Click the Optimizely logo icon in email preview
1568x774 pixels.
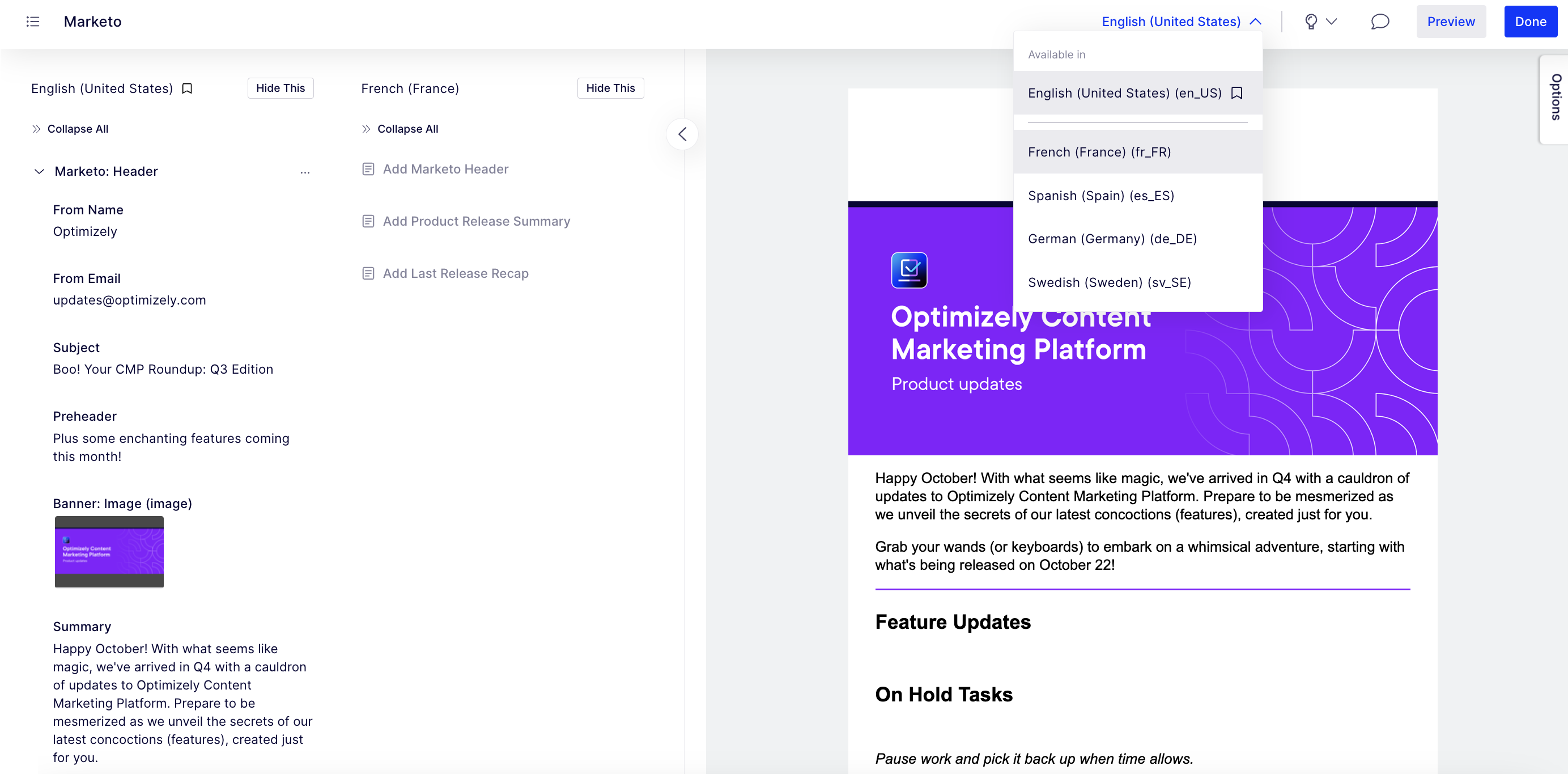(909, 270)
